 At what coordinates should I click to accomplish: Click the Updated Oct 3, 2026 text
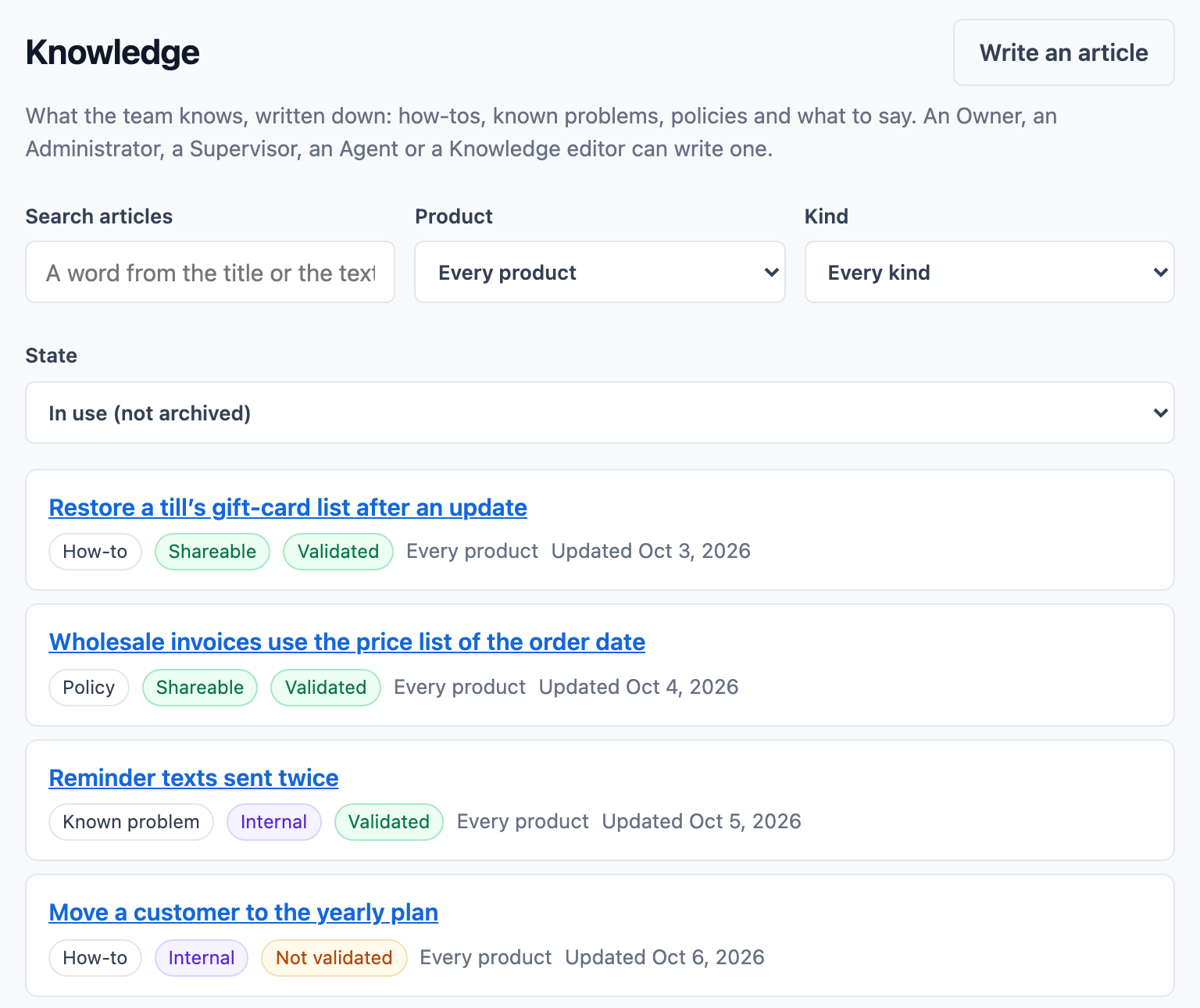(651, 552)
